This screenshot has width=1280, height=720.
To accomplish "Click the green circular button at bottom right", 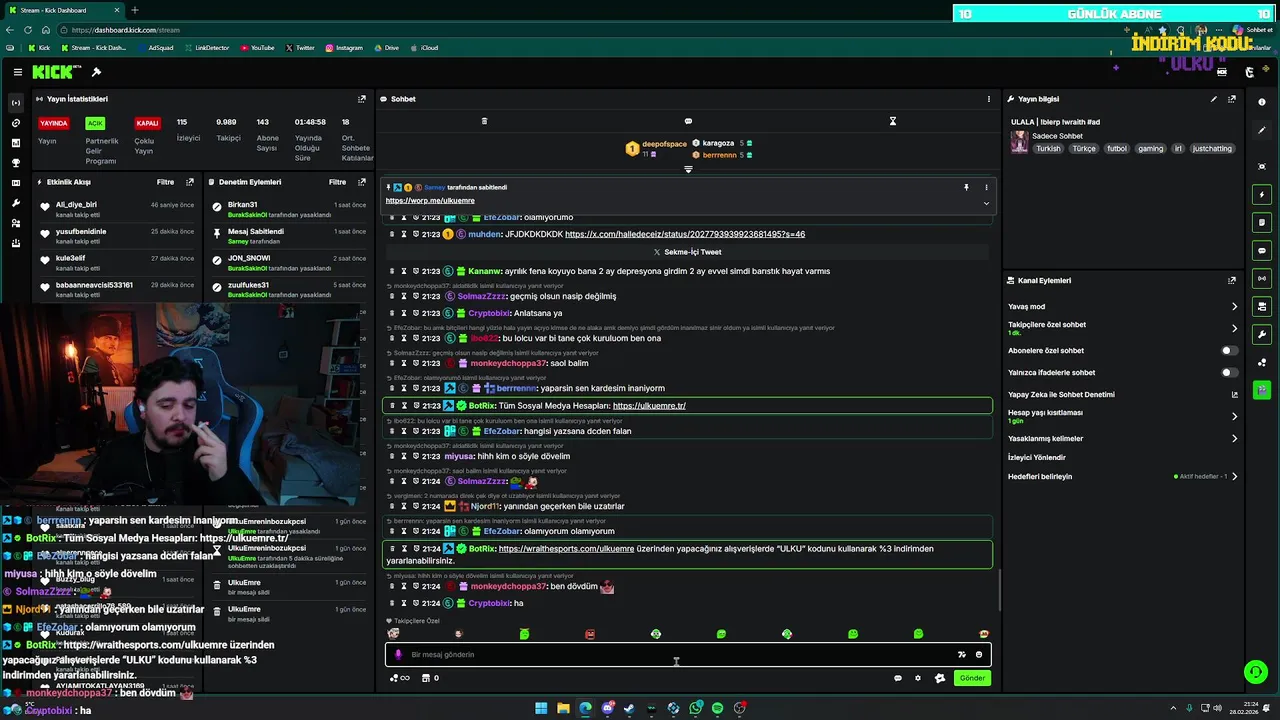I will coord(1255,672).
